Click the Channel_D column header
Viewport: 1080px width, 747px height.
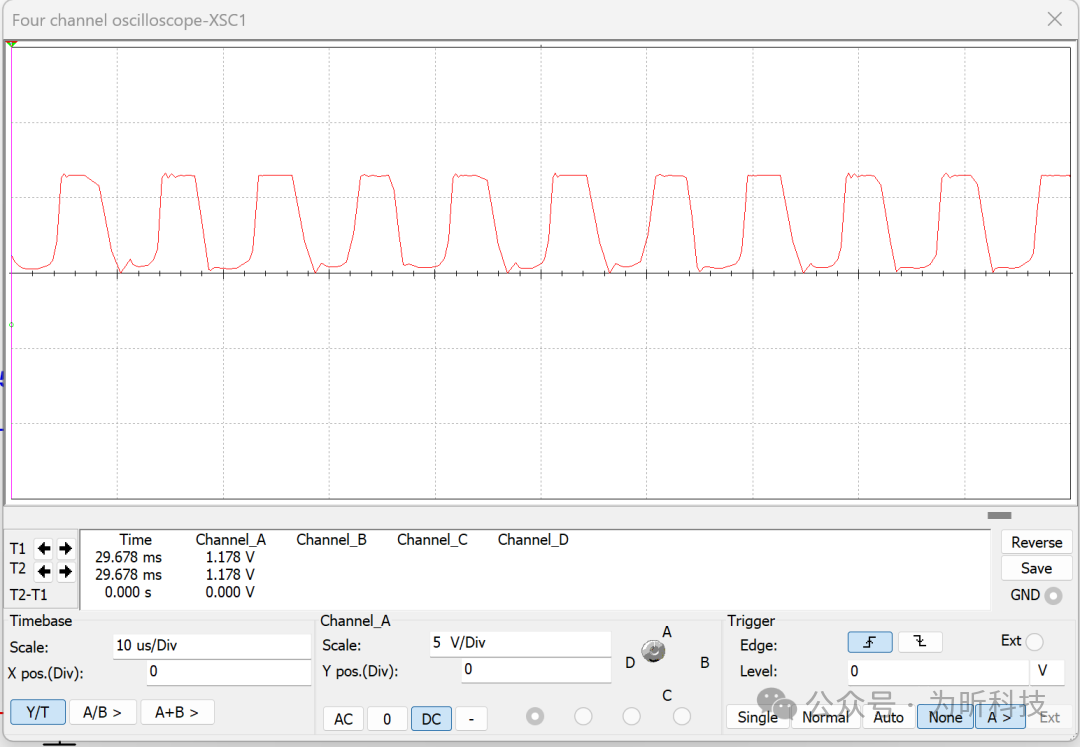tap(533, 540)
